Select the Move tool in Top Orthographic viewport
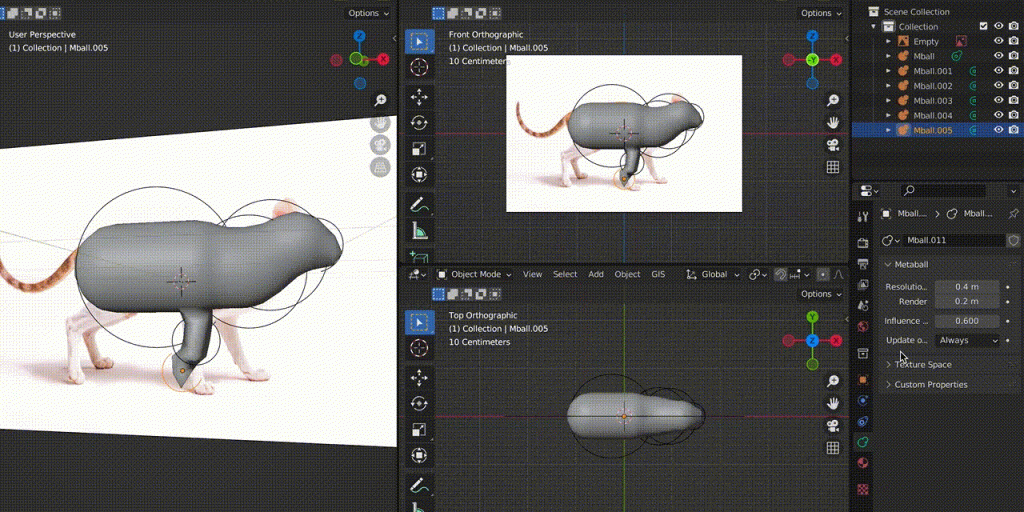Viewport: 1024px width, 512px height. click(419, 377)
